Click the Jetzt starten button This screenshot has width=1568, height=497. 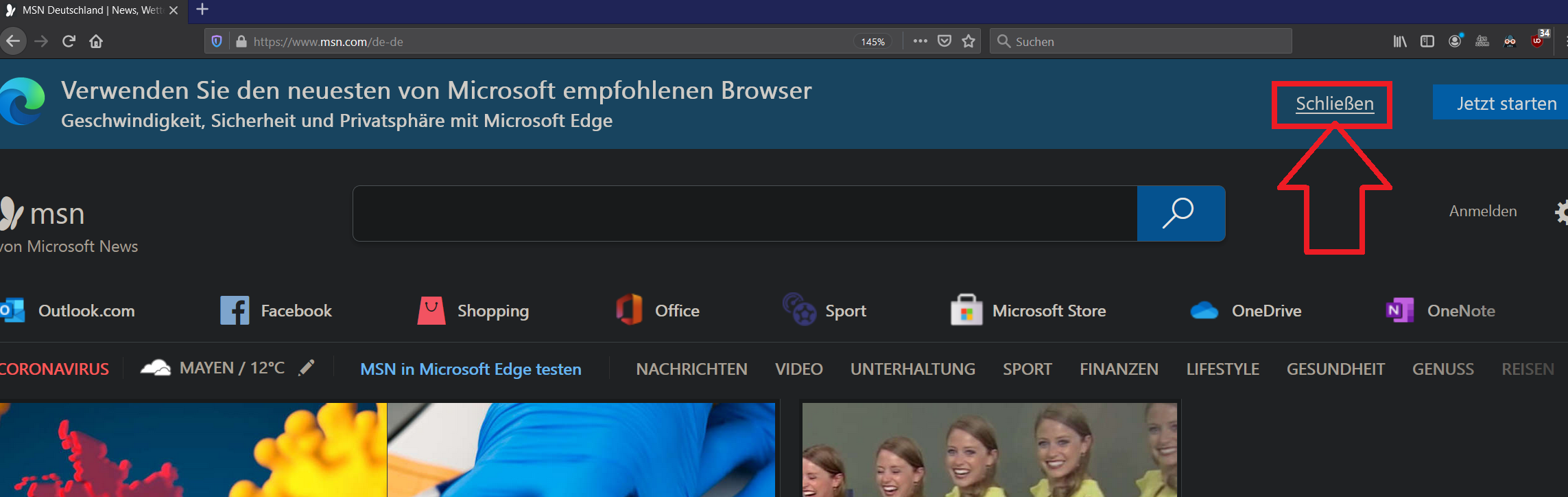[1501, 103]
